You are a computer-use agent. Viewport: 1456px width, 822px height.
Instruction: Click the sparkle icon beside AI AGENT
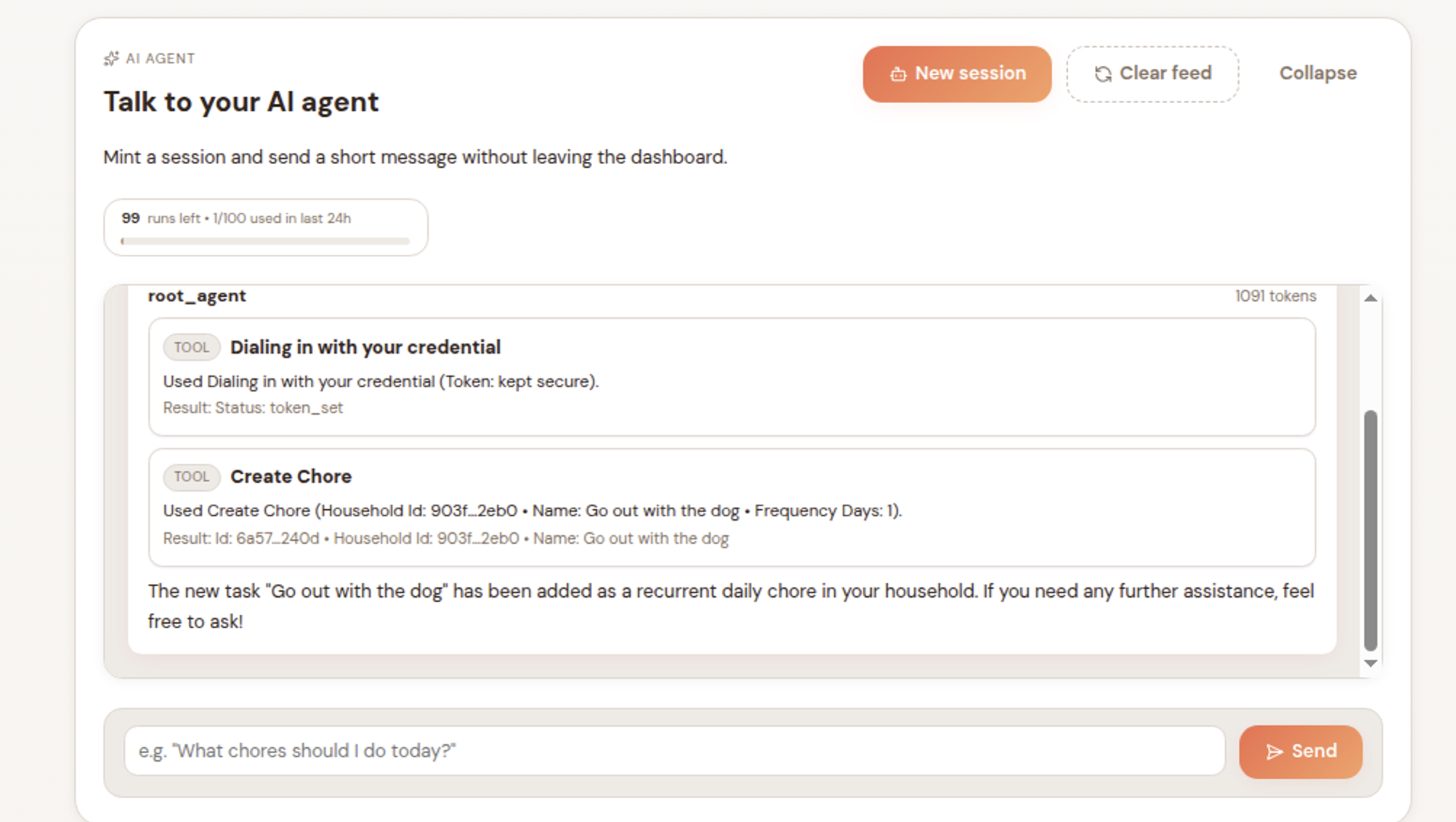111,59
